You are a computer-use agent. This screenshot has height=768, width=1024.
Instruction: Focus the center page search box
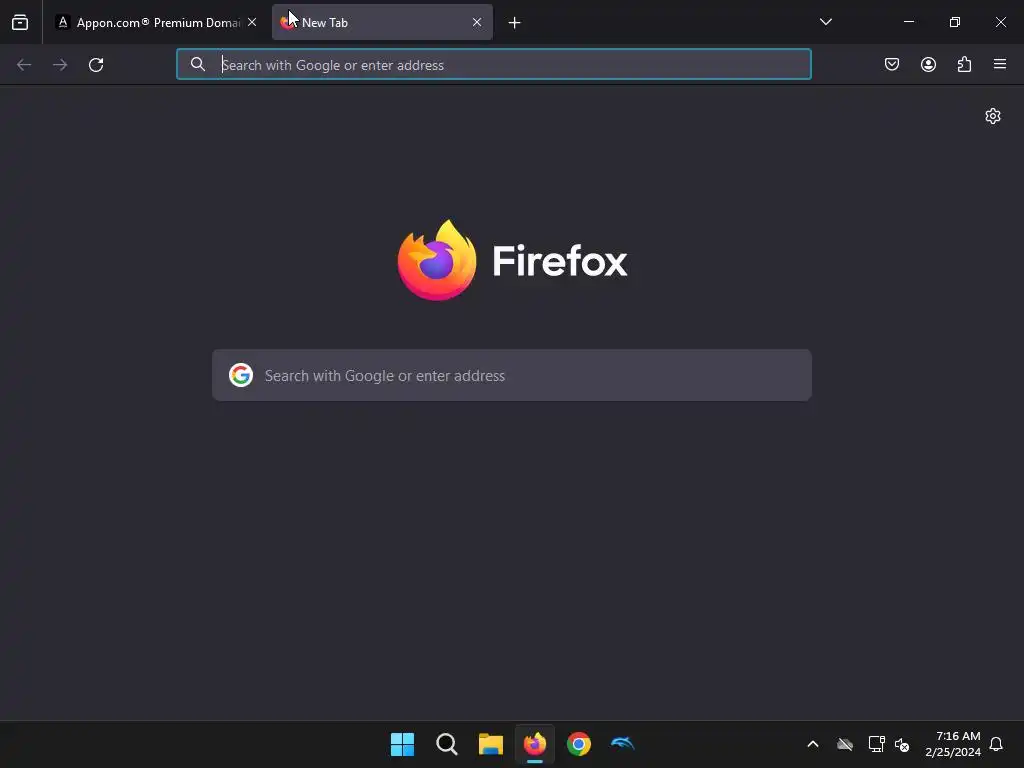[x=512, y=376]
